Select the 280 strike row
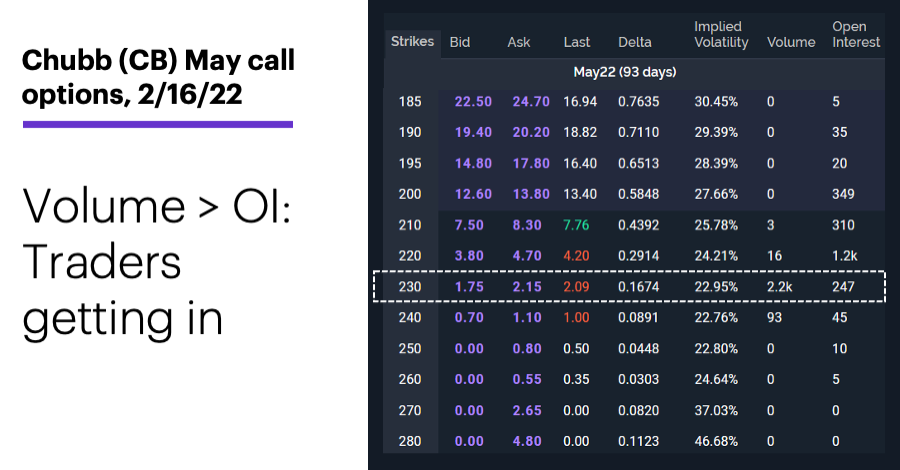Viewport: 900px width, 470px height. pyautogui.click(x=634, y=441)
